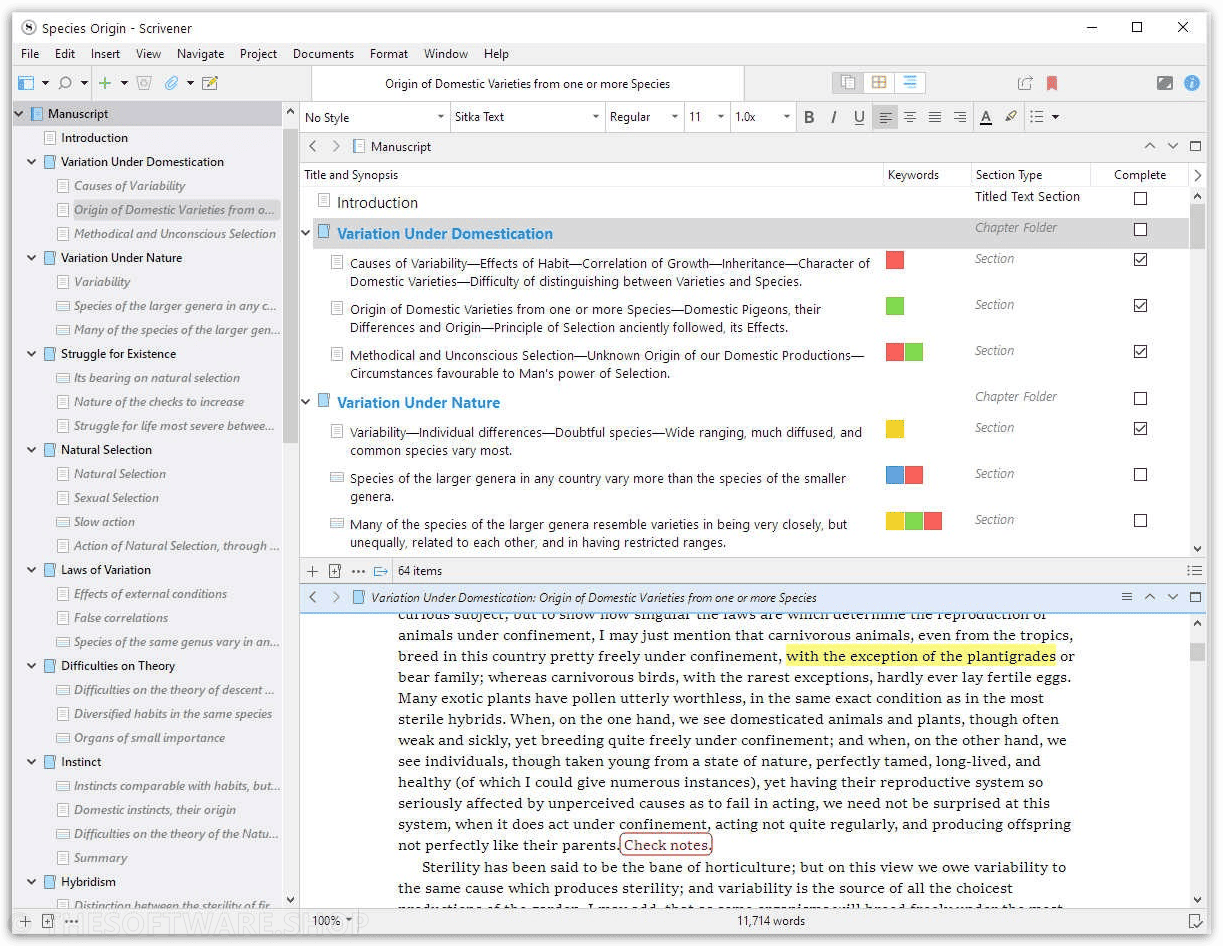Uncheck Complete for Variability row
The height and width of the screenshot is (946, 1223).
point(1140,429)
